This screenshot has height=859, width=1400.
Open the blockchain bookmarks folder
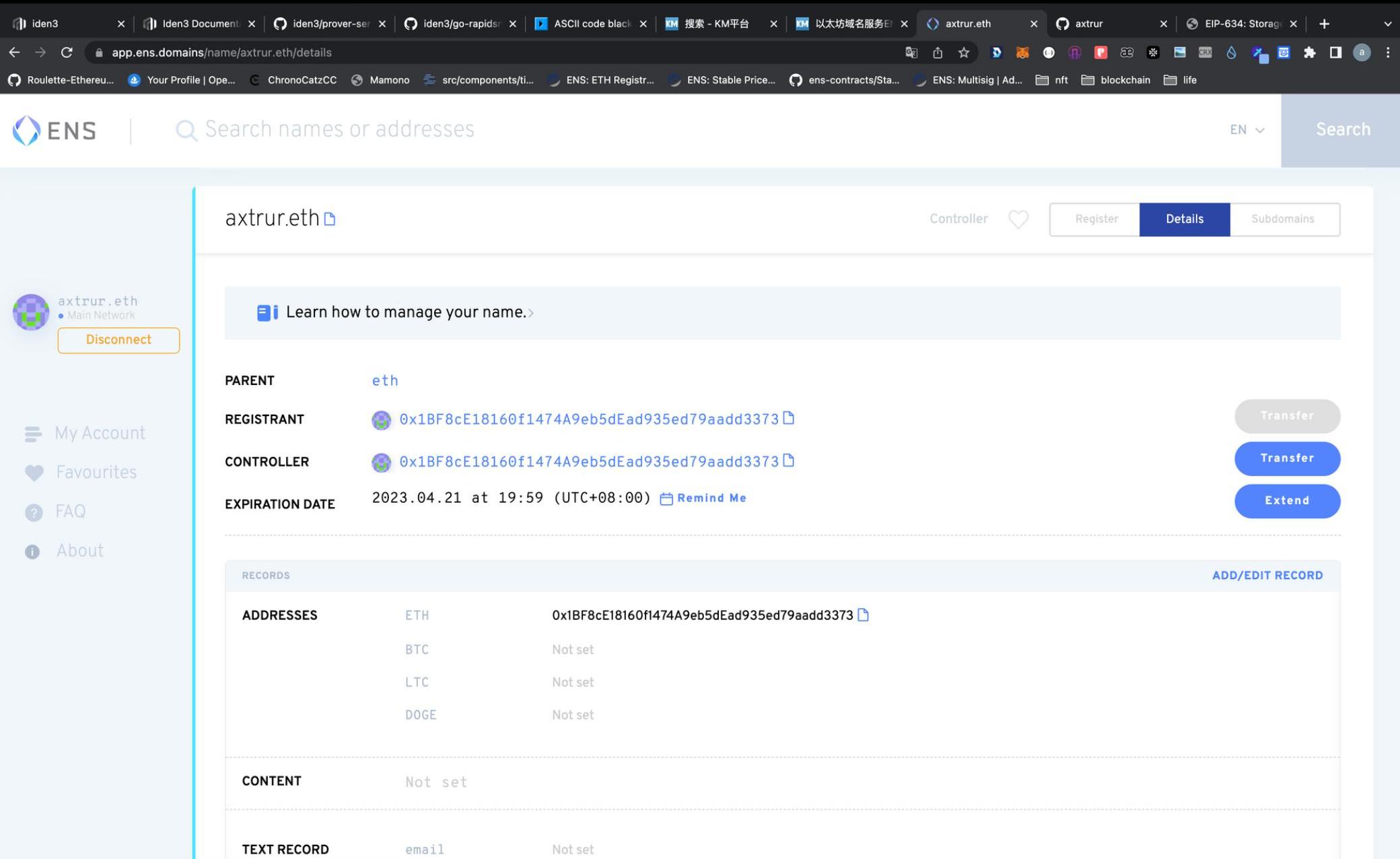point(1116,80)
